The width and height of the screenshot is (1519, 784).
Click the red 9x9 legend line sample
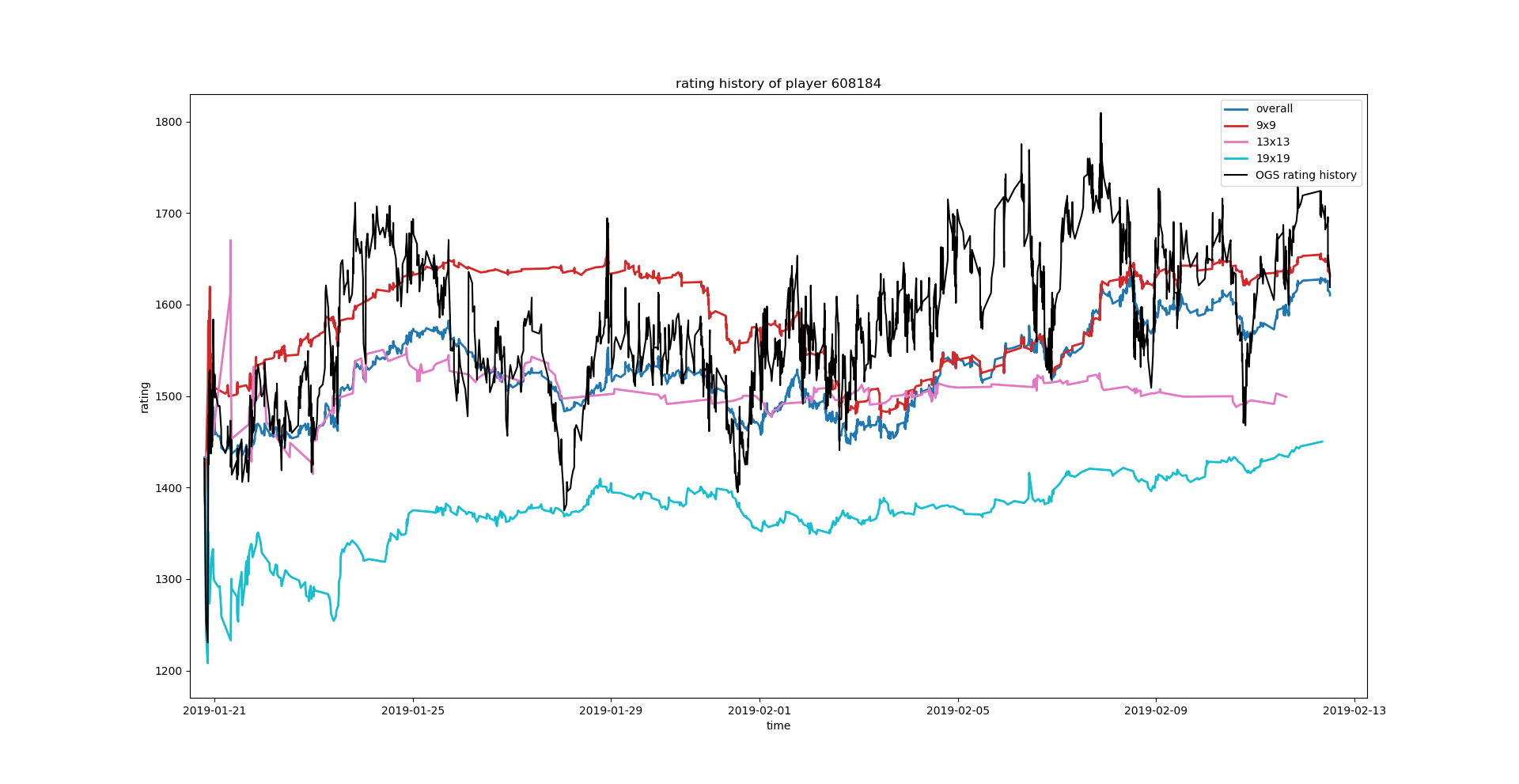pyautogui.click(x=1236, y=126)
